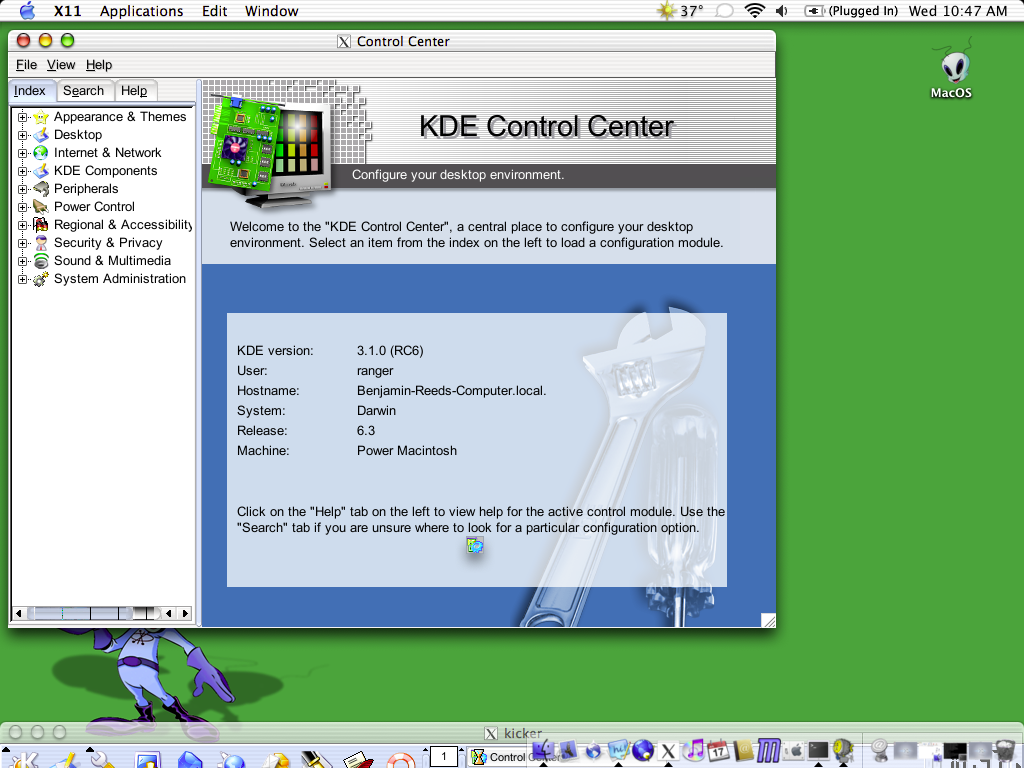Select virtual desktop 1 in the pager

444,757
